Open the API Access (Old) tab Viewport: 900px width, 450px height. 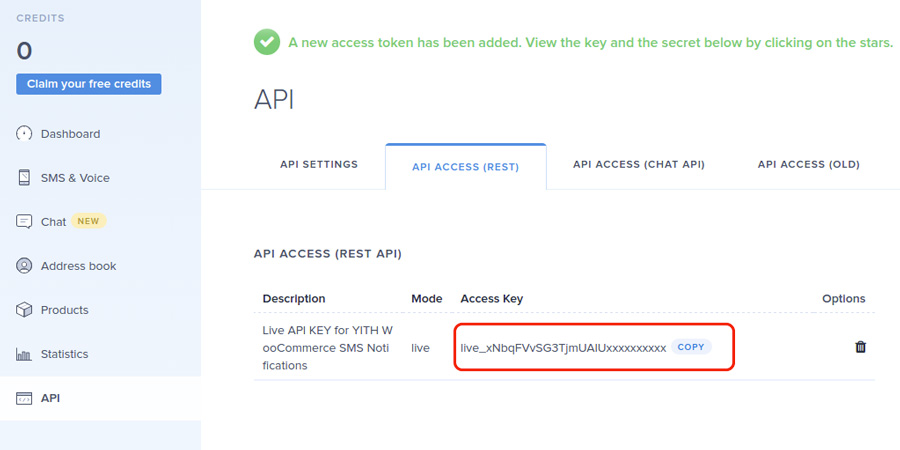[808, 165]
